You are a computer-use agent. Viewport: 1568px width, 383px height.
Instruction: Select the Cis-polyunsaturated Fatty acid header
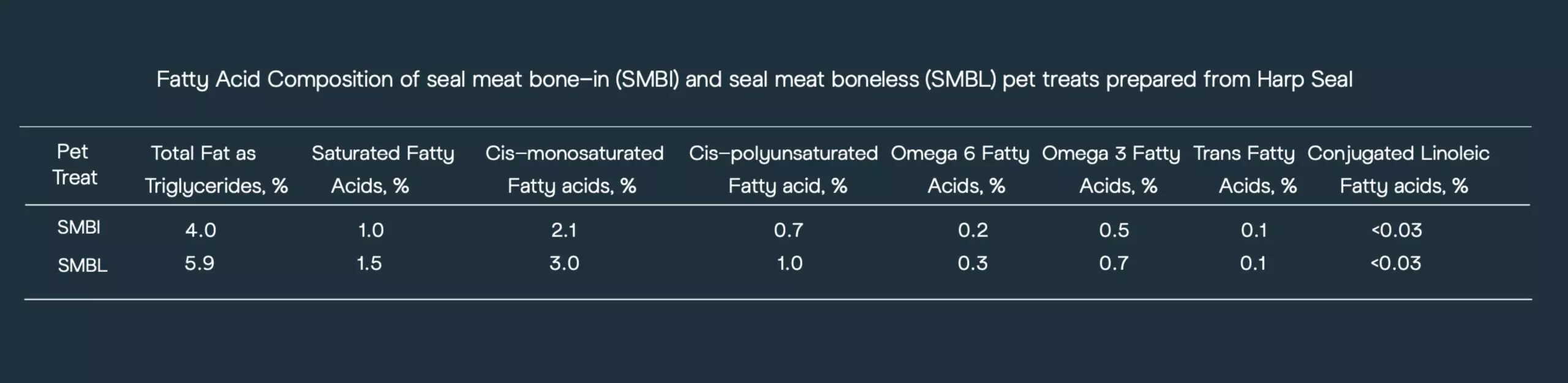[x=783, y=169]
